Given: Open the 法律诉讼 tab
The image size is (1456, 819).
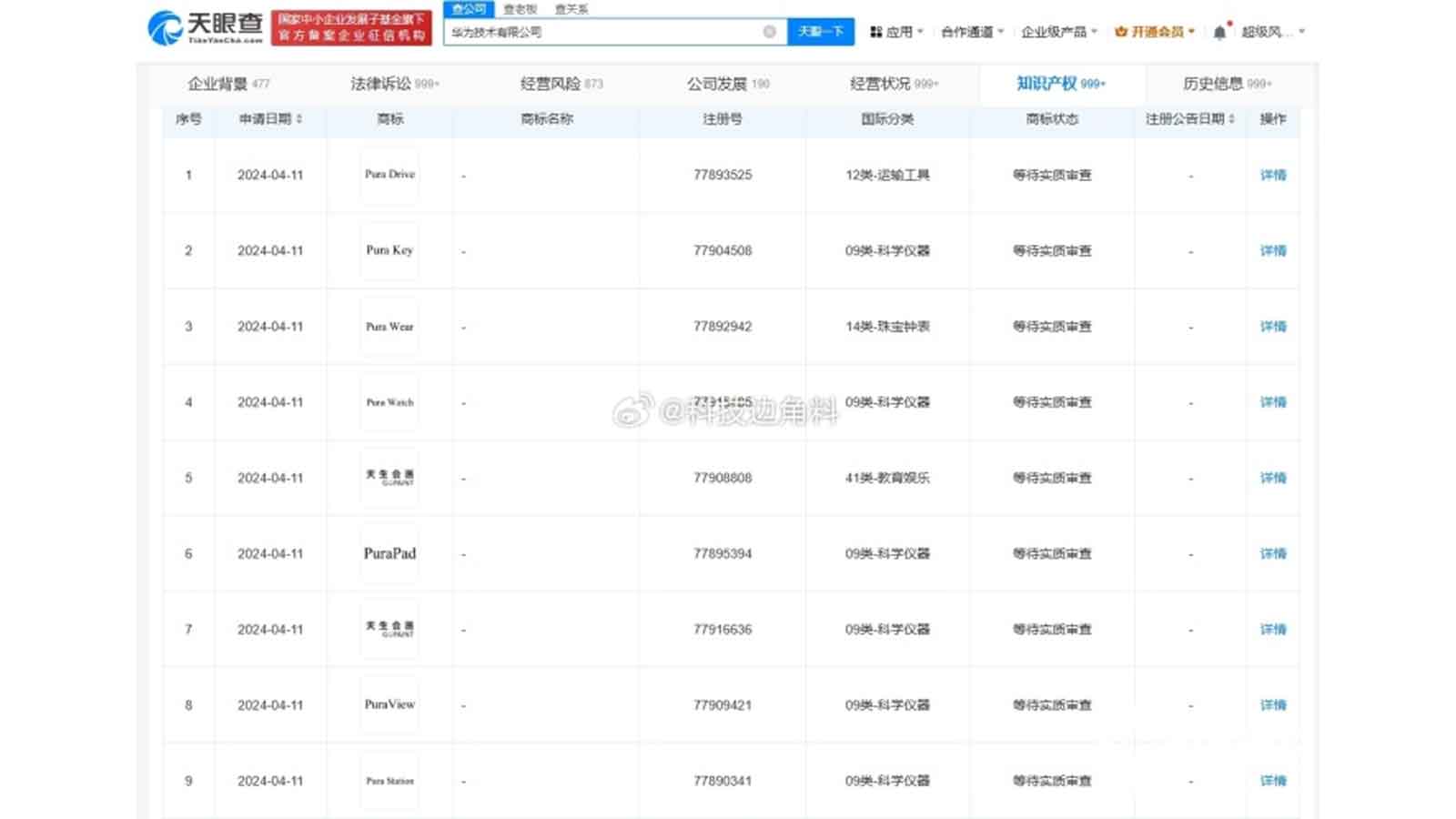Looking at the screenshot, I should (x=395, y=84).
